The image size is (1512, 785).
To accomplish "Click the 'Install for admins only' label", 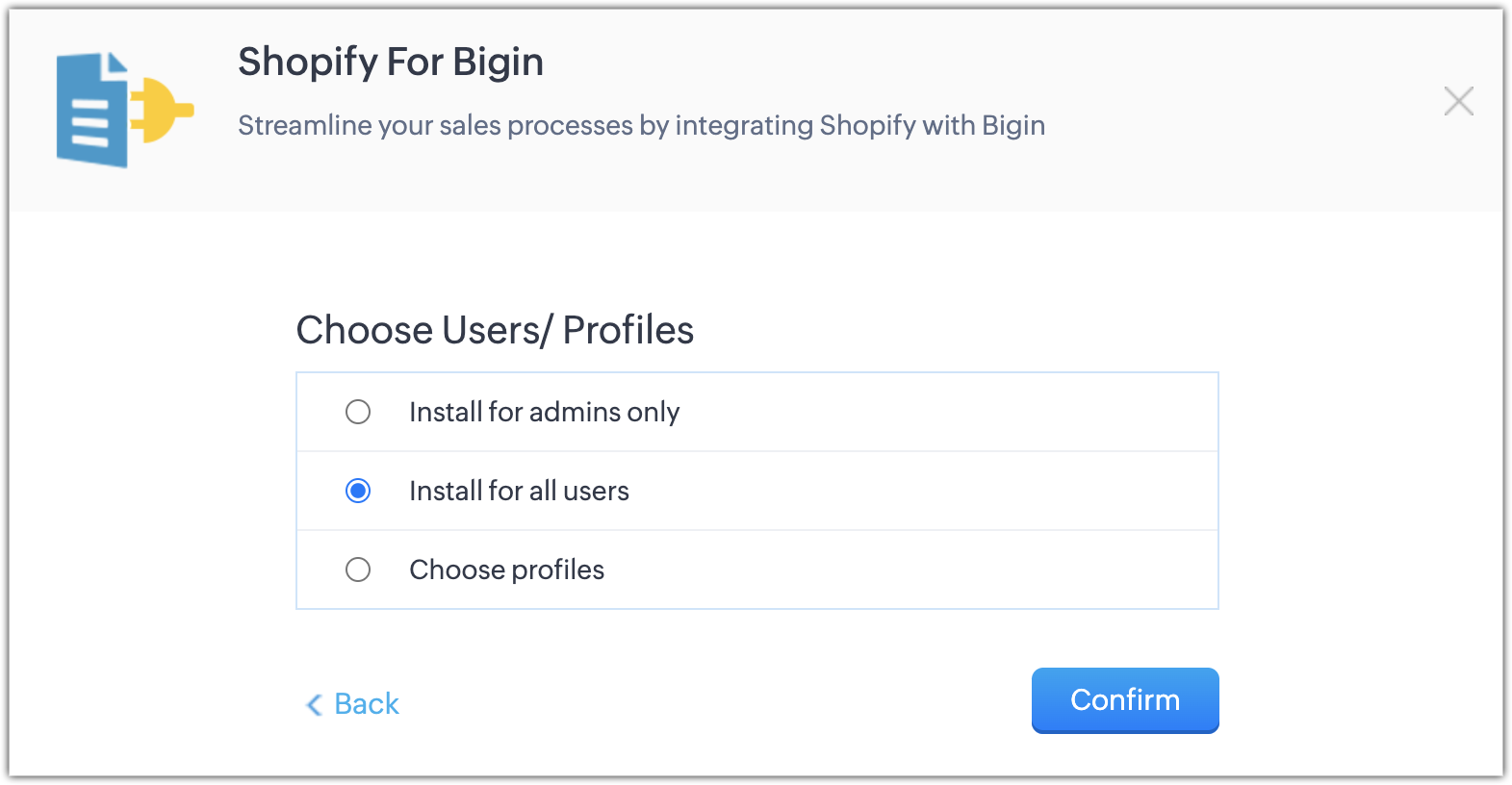I will point(544,412).
